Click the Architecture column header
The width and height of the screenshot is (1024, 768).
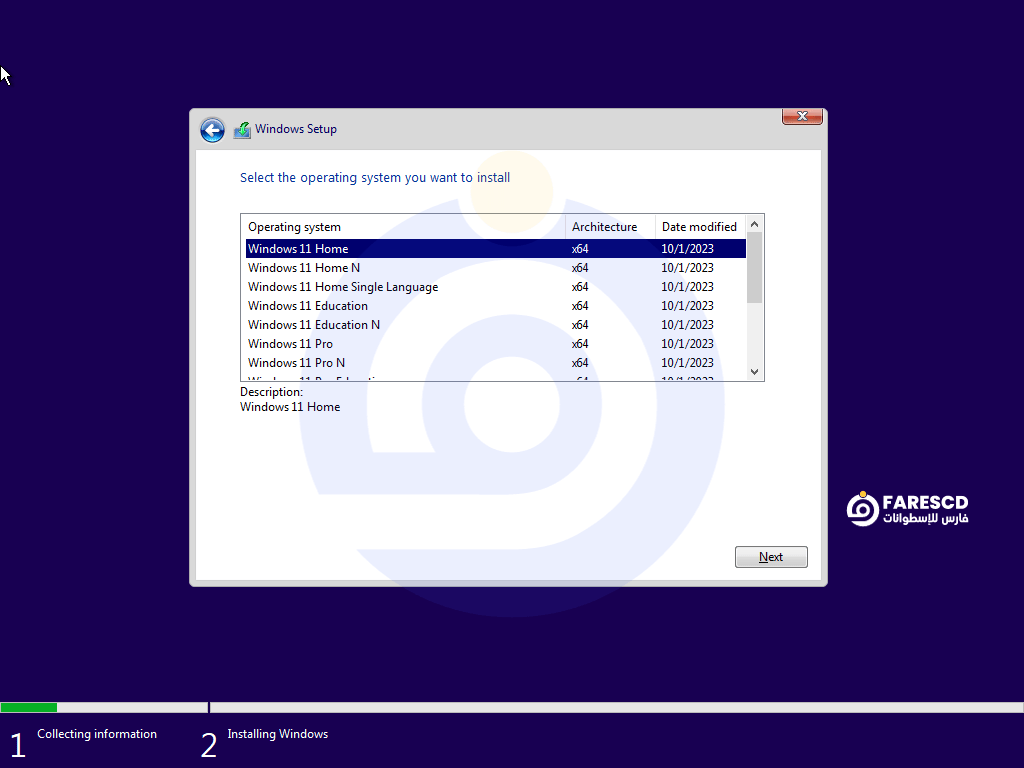[x=611, y=227]
